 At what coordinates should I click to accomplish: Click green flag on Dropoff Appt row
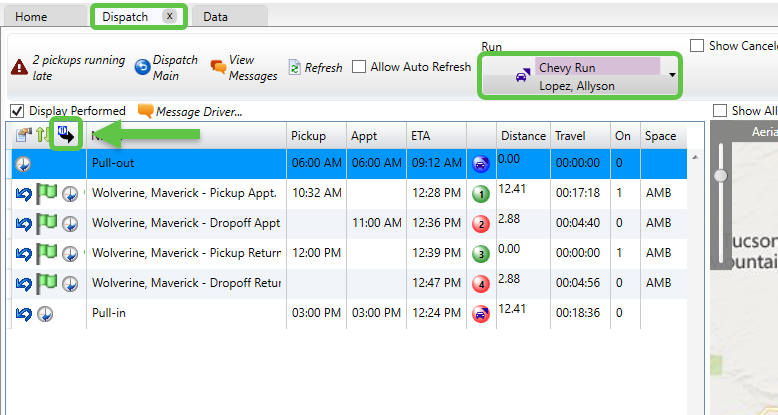coord(46,224)
